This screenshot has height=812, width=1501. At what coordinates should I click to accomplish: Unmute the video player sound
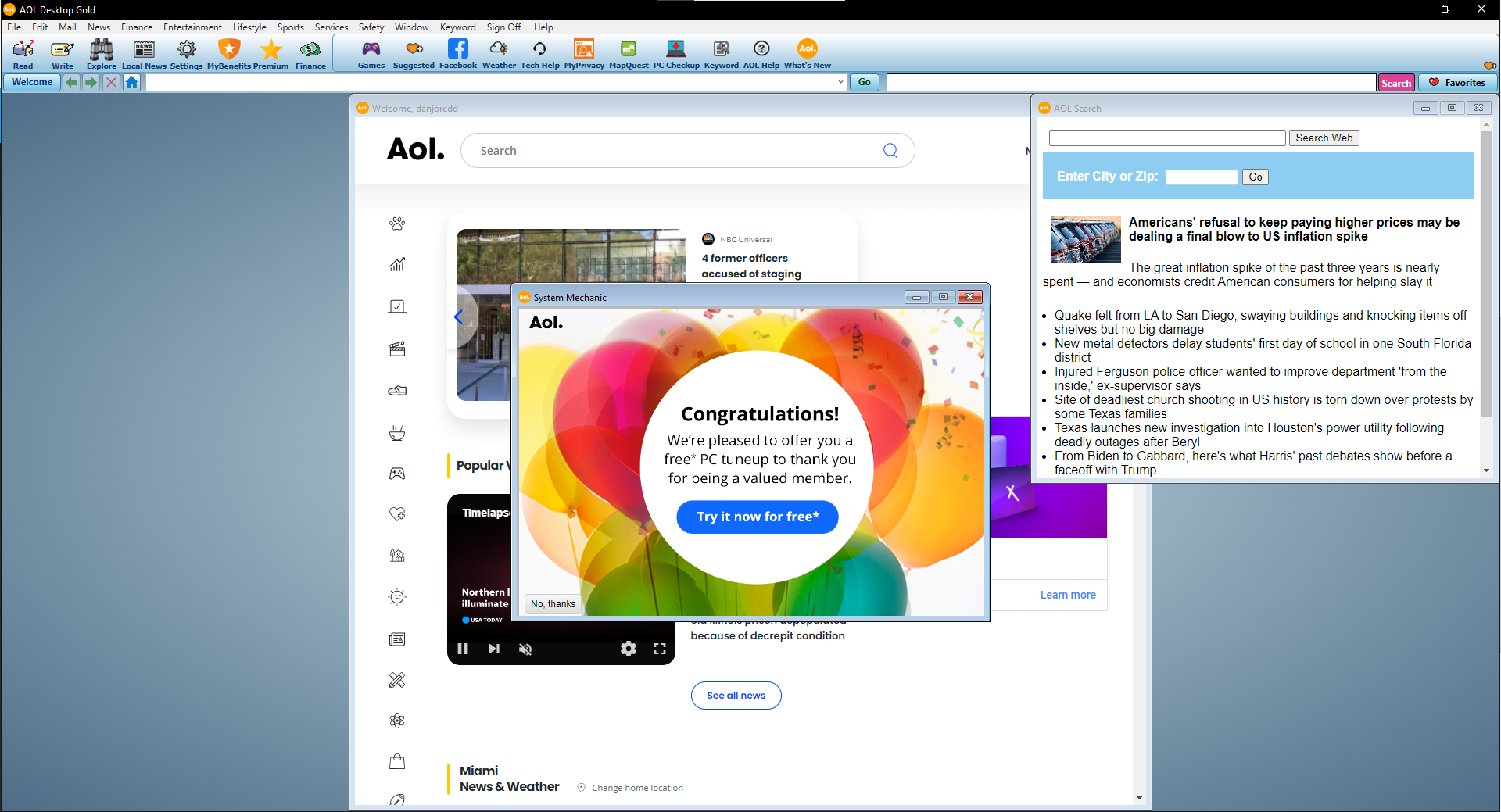pos(525,649)
